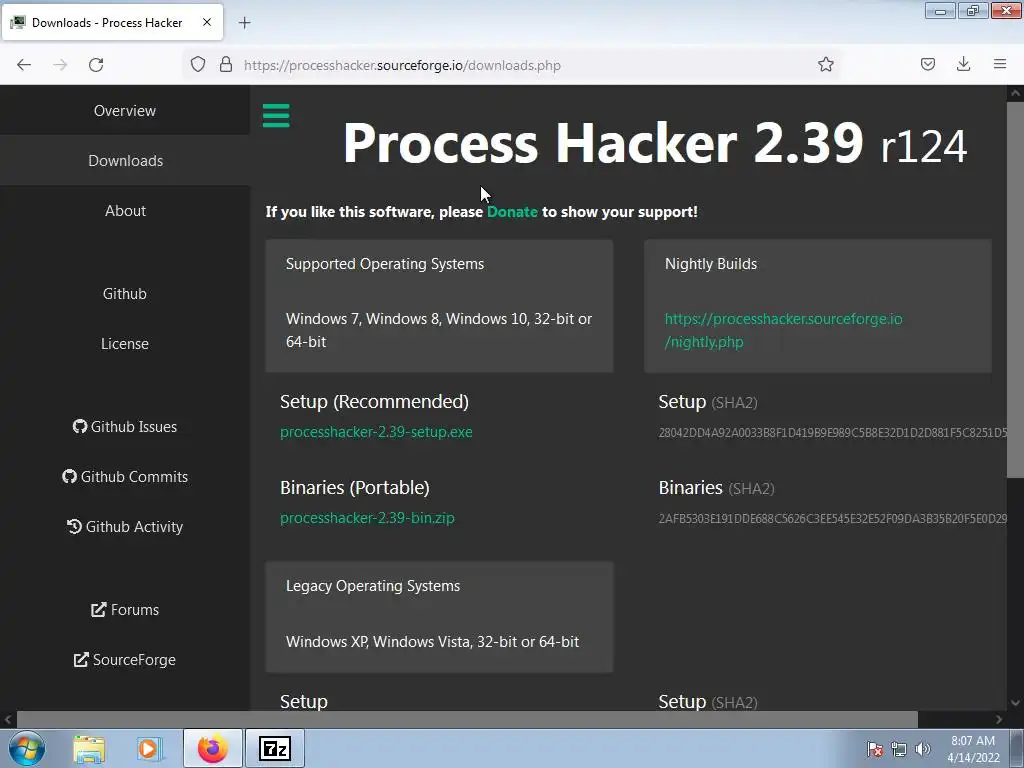Screen dimensions: 1024x768
Task: Open a new browser tab
Action: (x=244, y=23)
